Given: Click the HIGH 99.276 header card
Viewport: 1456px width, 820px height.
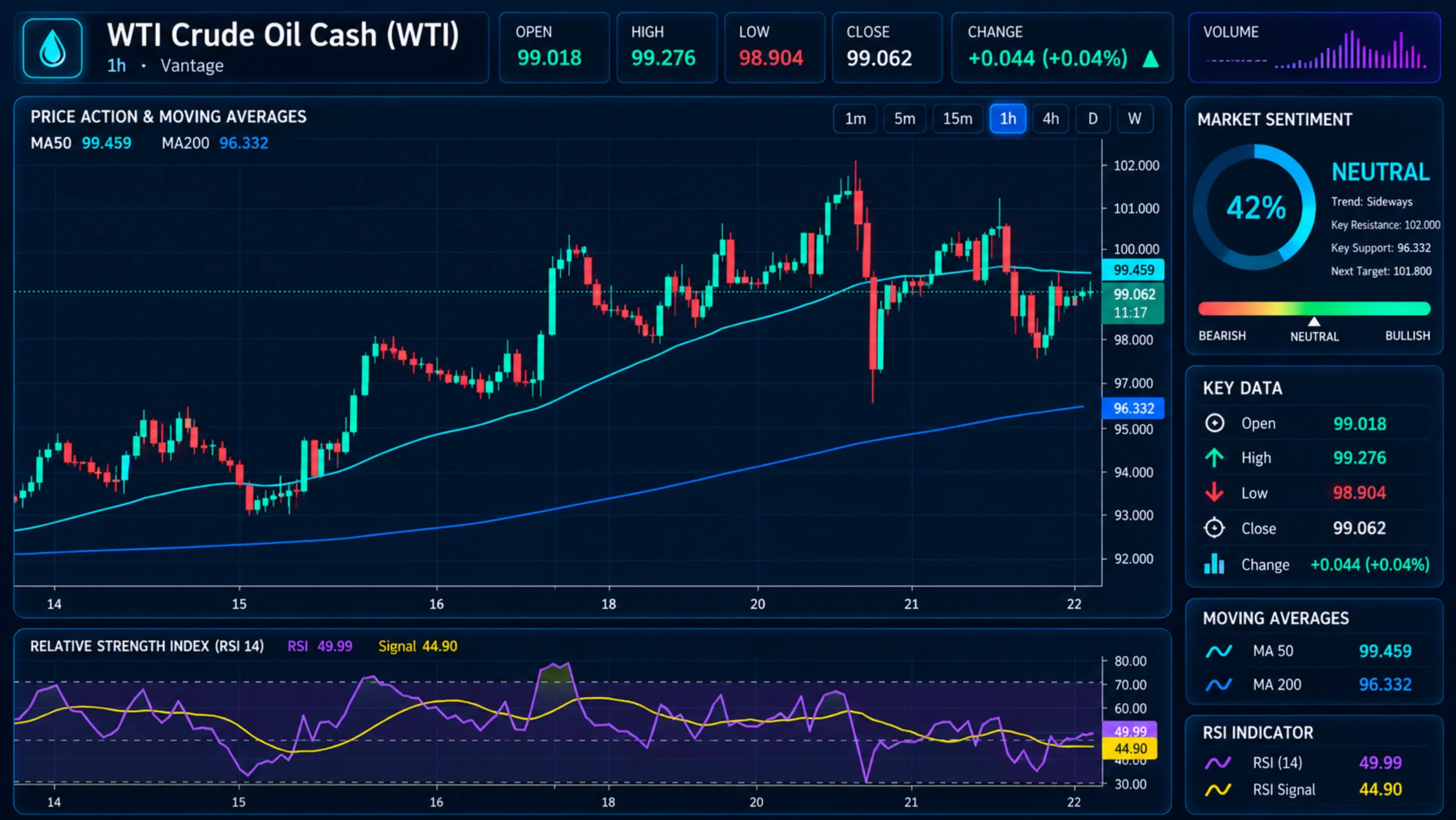Looking at the screenshot, I should (x=667, y=48).
